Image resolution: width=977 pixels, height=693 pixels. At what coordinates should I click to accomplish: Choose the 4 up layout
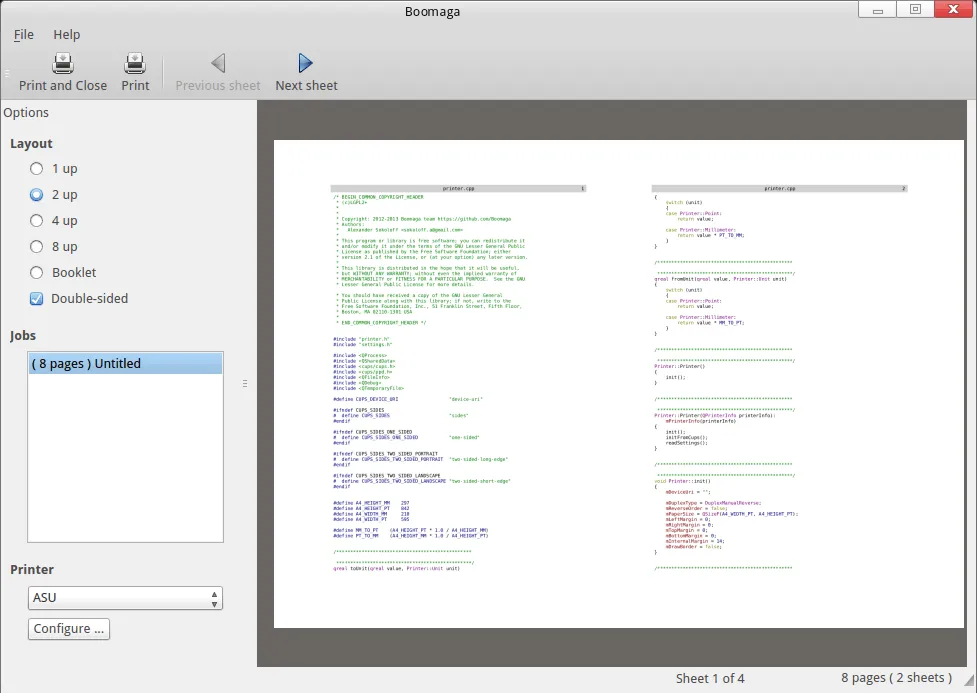tap(36, 220)
